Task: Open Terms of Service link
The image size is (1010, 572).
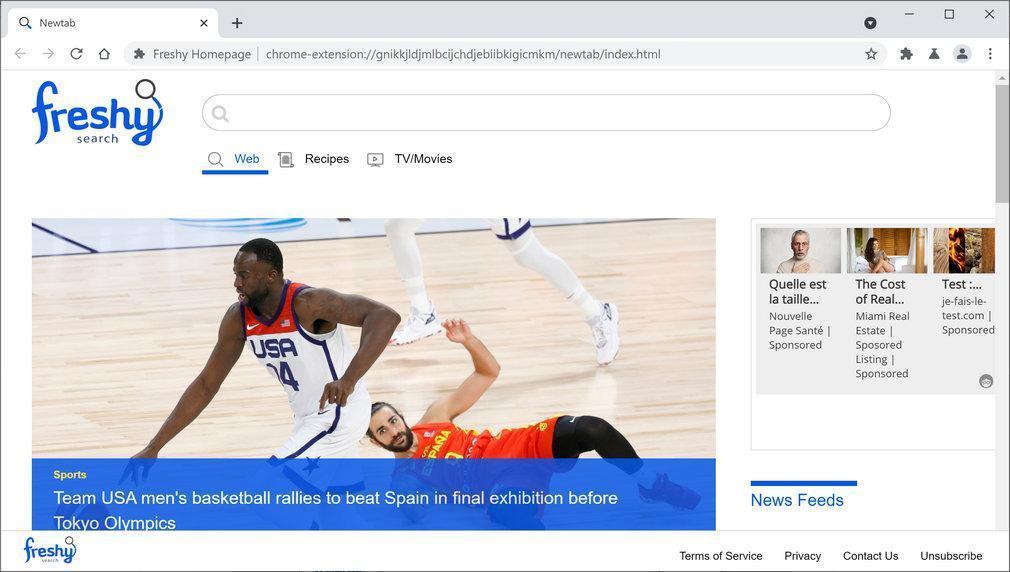Action: (x=721, y=556)
